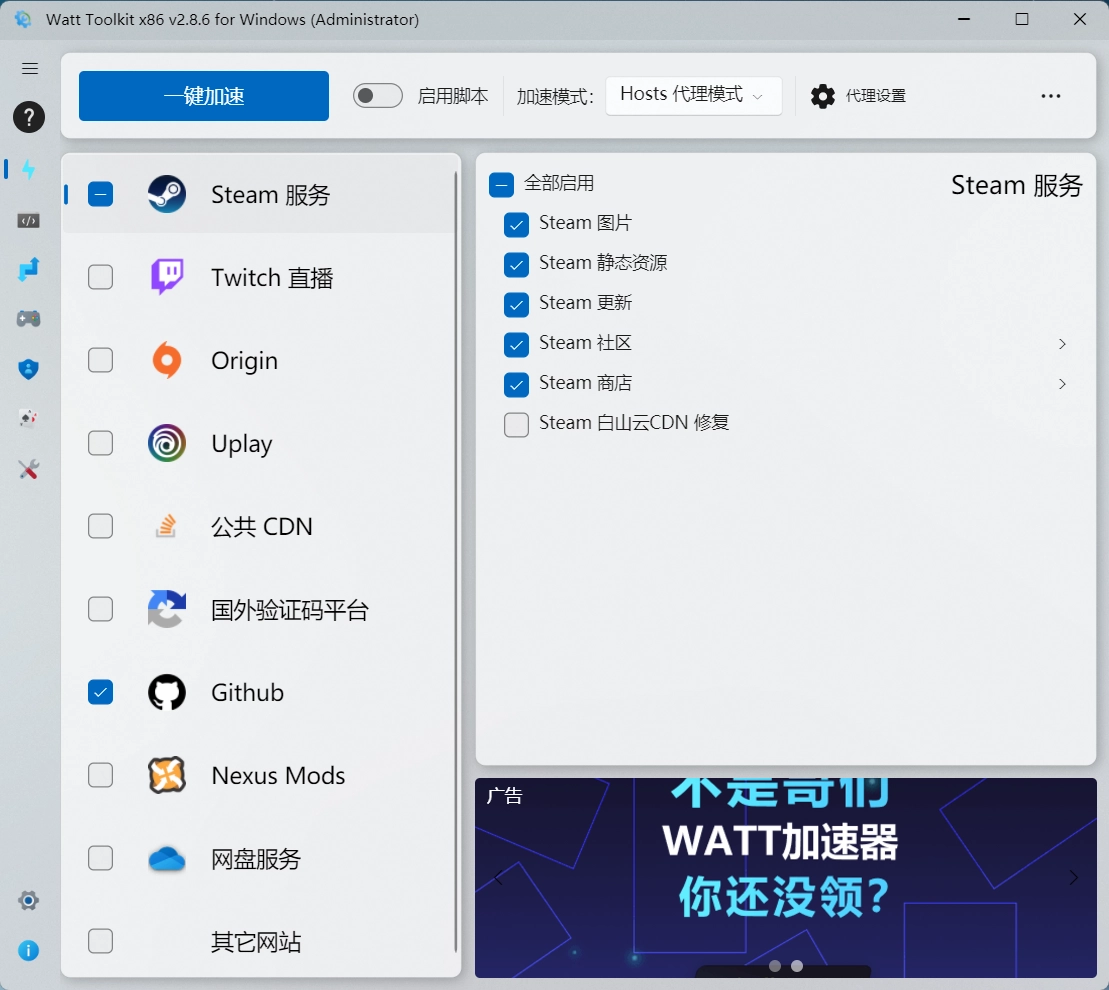Screen dimensions: 1109x990
Task: Click the 一键加速 button
Action: coord(204,95)
